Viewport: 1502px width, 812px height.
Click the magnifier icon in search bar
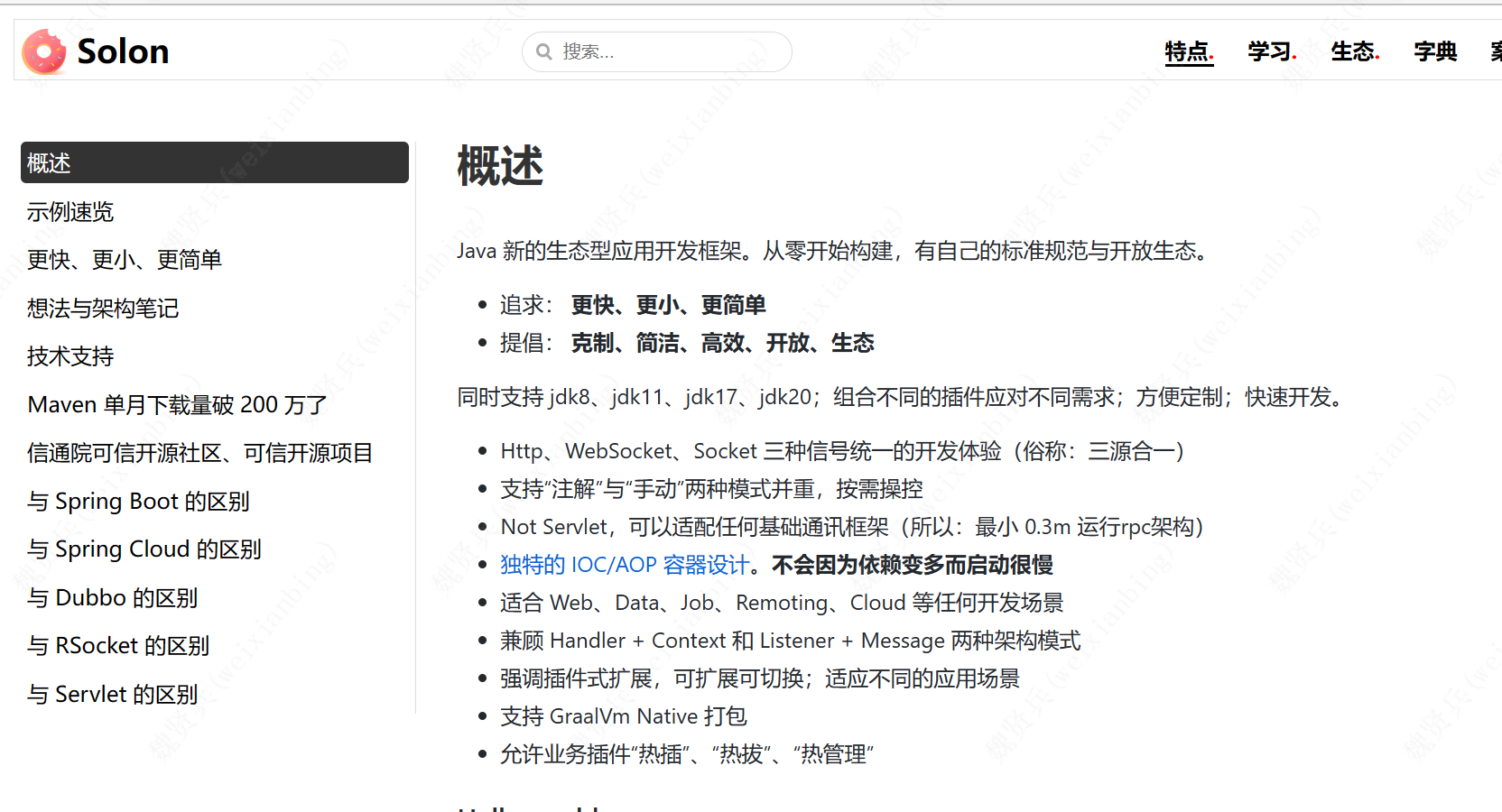click(x=542, y=51)
